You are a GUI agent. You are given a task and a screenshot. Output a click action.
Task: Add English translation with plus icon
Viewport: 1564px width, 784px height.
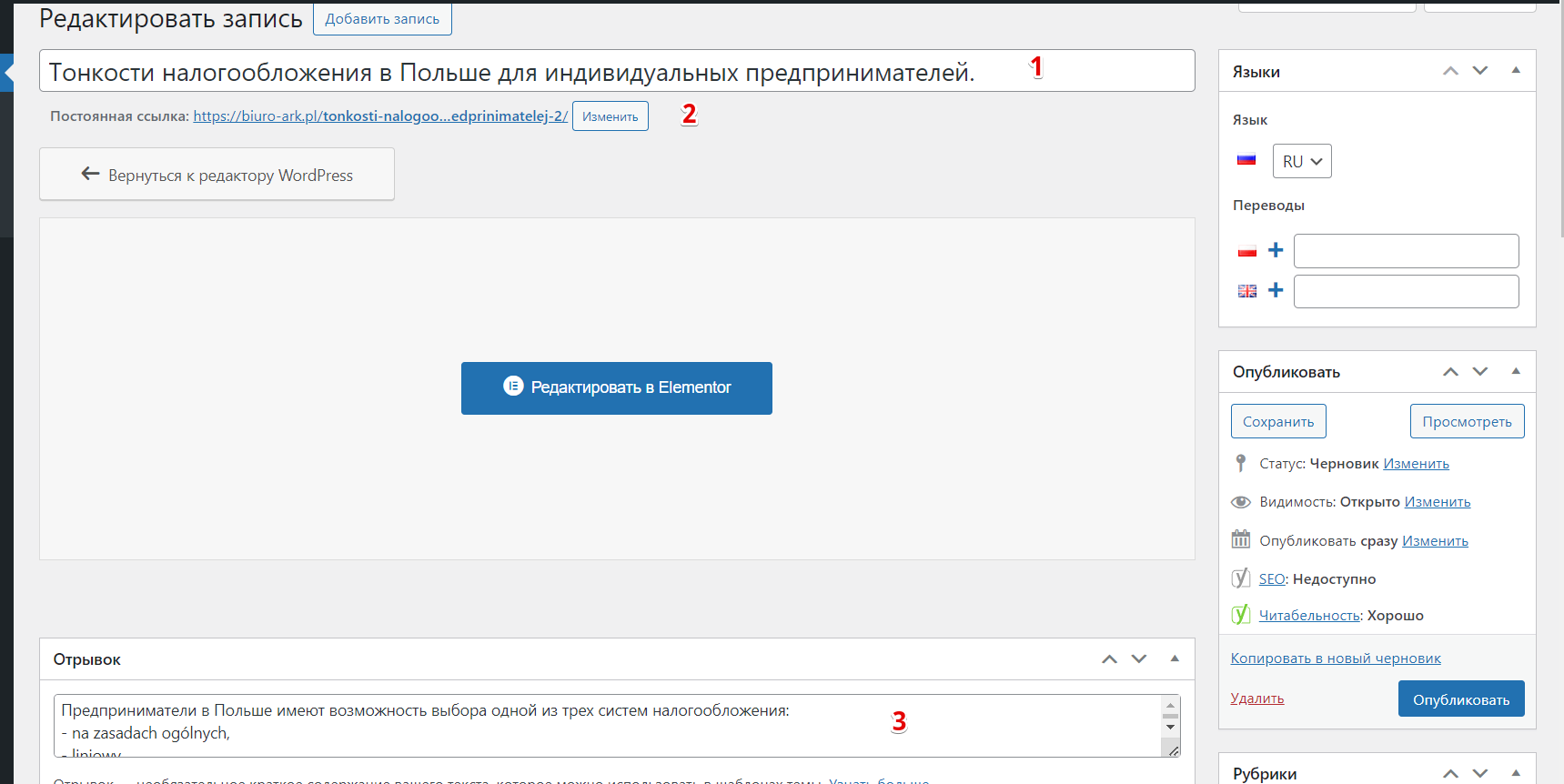tap(1276, 290)
